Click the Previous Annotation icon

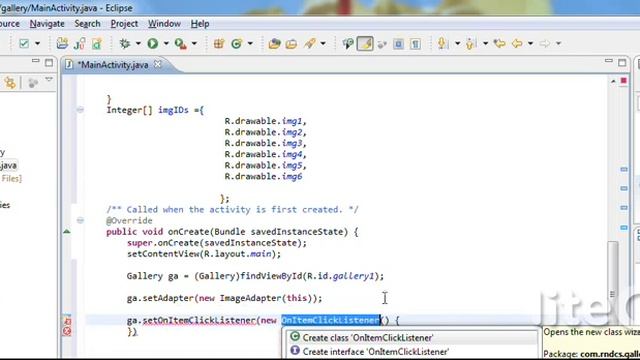click(x=471, y=43)
